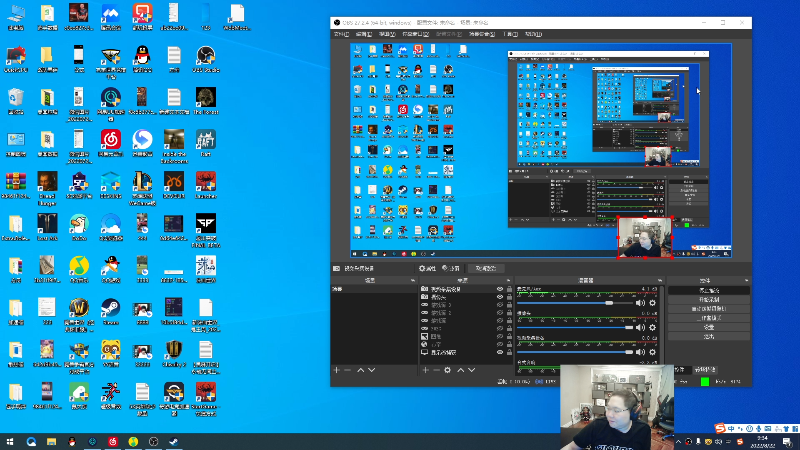Select the Recycle Bin desktop icon

pos(16,101)
